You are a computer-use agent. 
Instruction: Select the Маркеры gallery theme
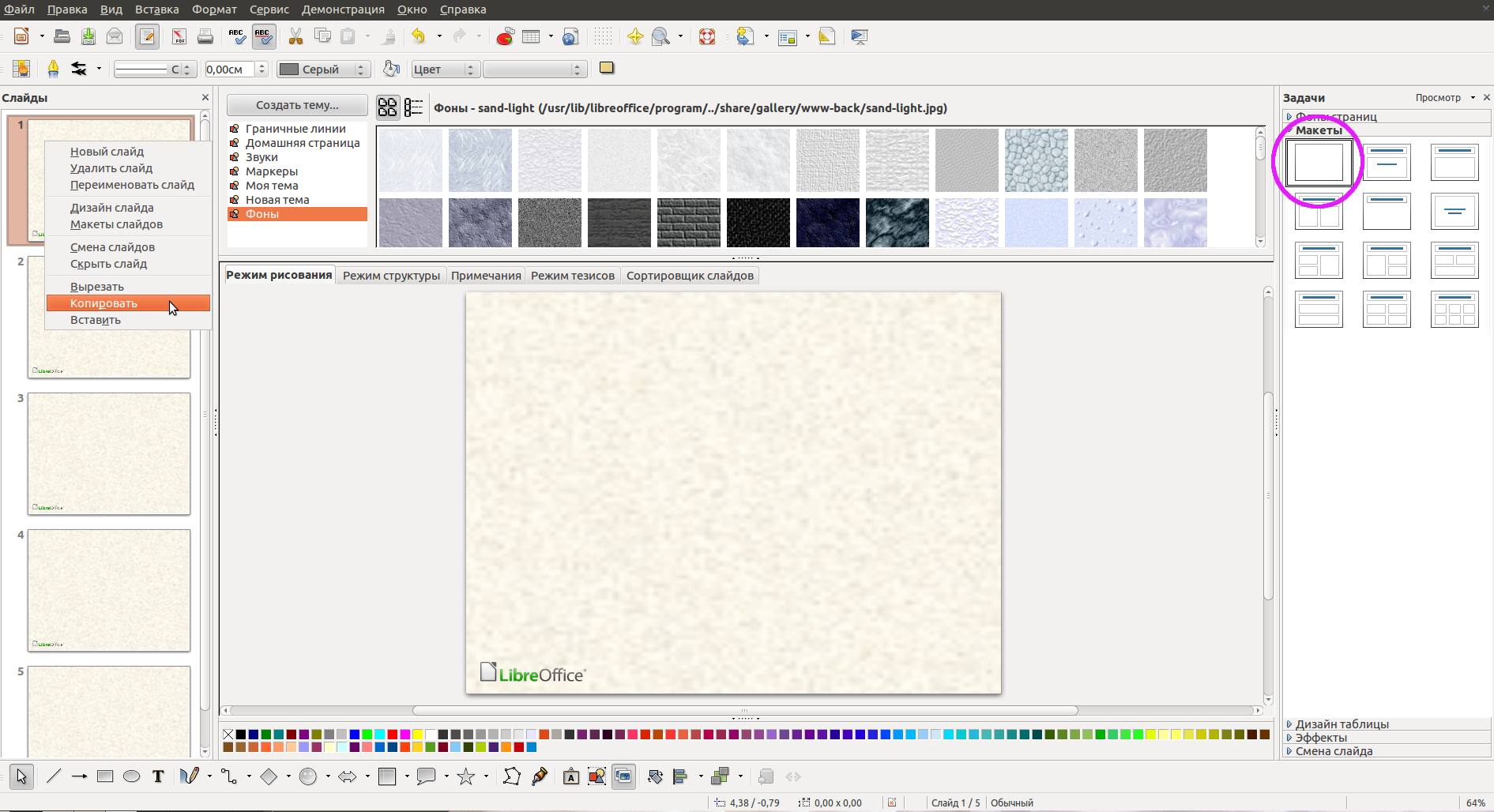[x=272, y=171]
